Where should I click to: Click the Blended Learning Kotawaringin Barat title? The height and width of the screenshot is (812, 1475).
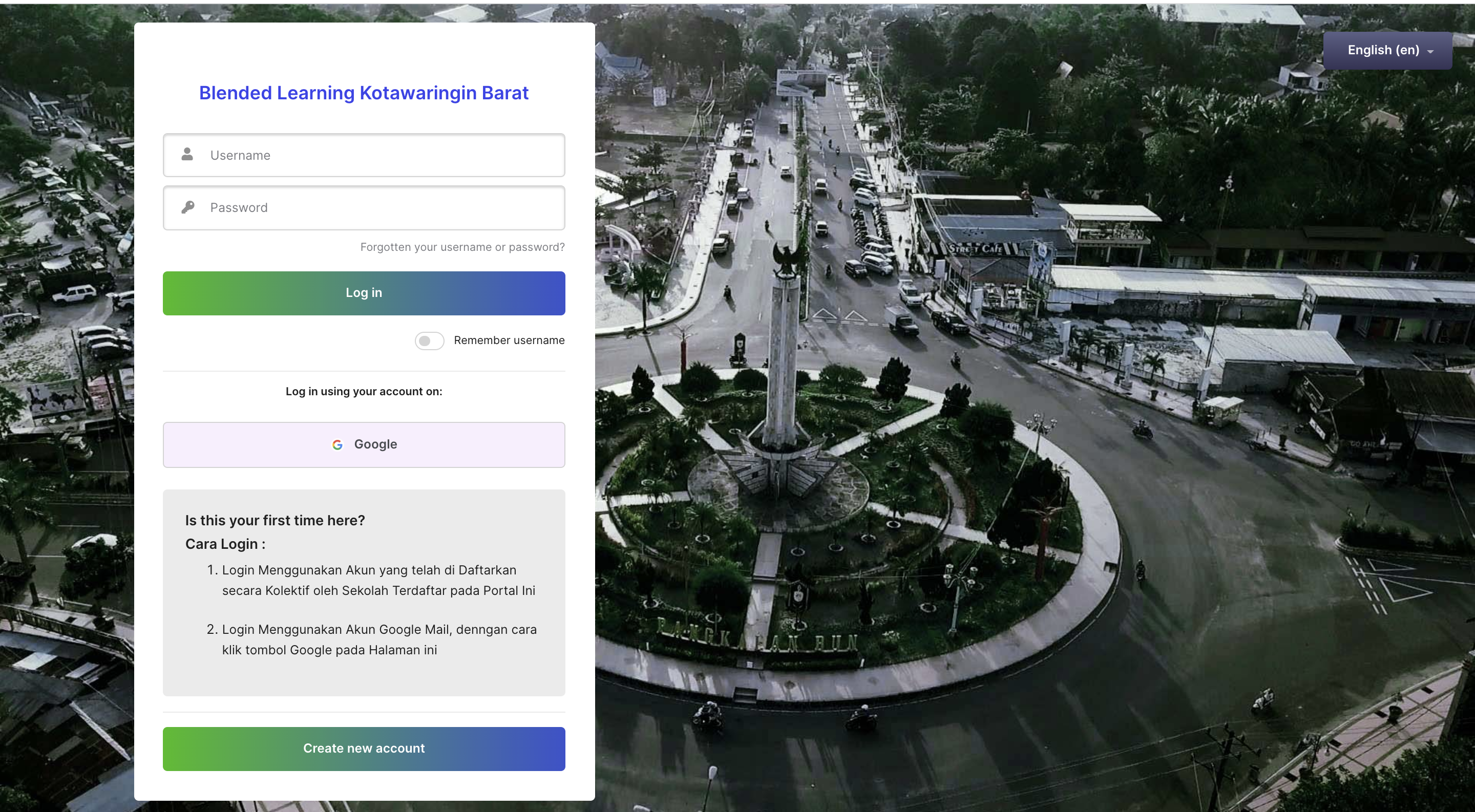tap(364, 93)
